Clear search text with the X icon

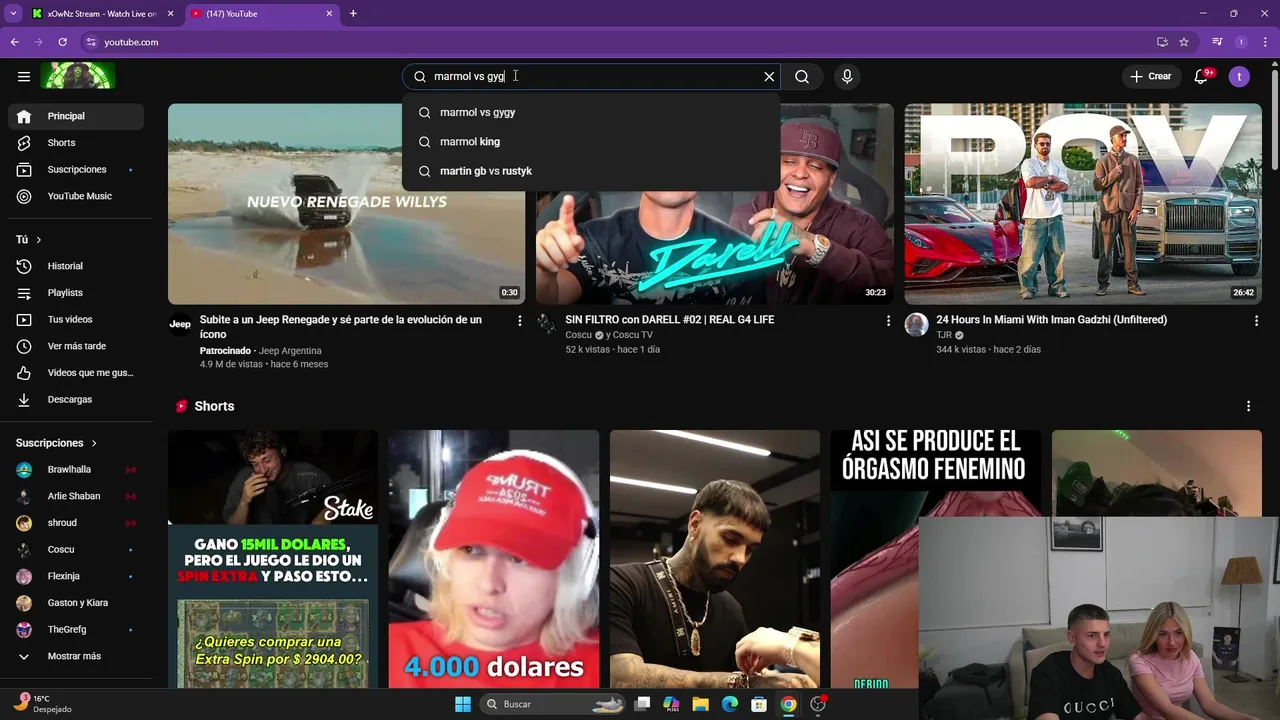click(x=769, y=76)
